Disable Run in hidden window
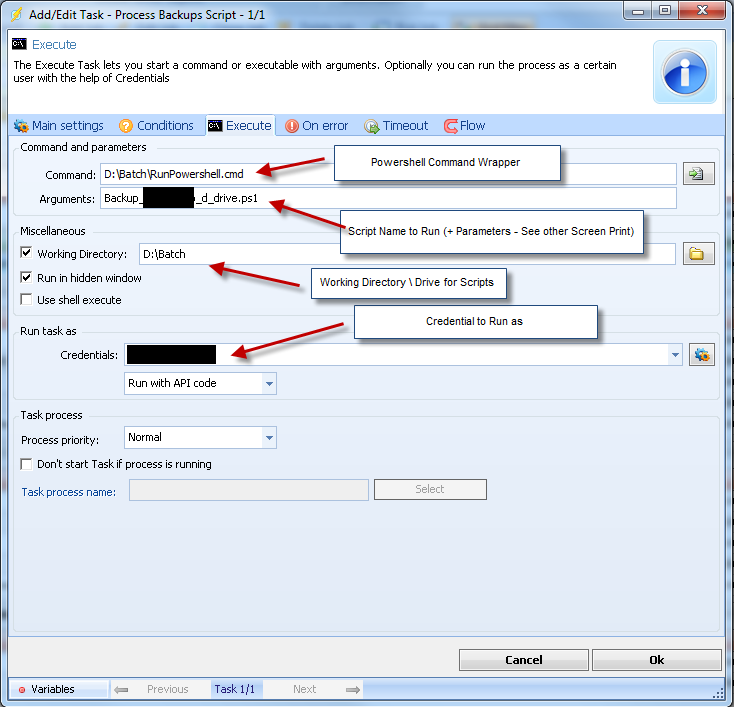Screen dimensions: 734x707 pos(27,278)
